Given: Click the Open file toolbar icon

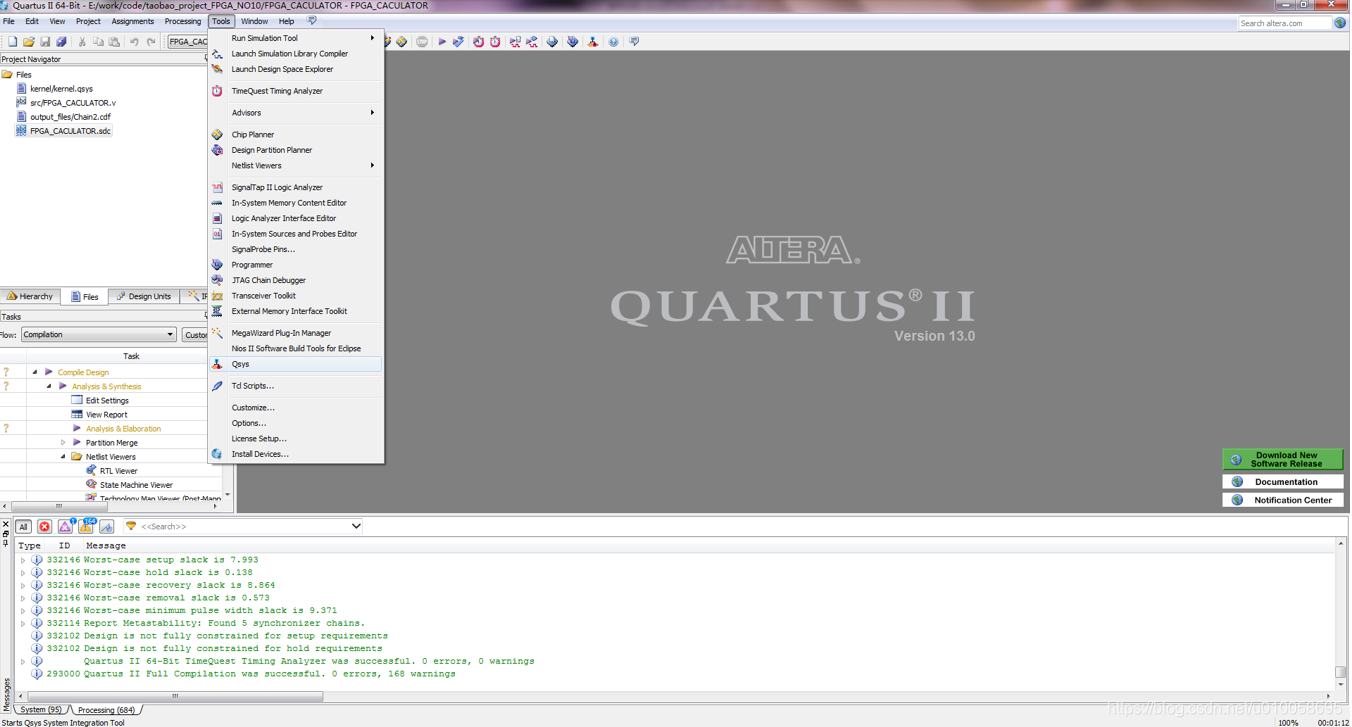Looking at the screenshot, I should coord(29,42).
